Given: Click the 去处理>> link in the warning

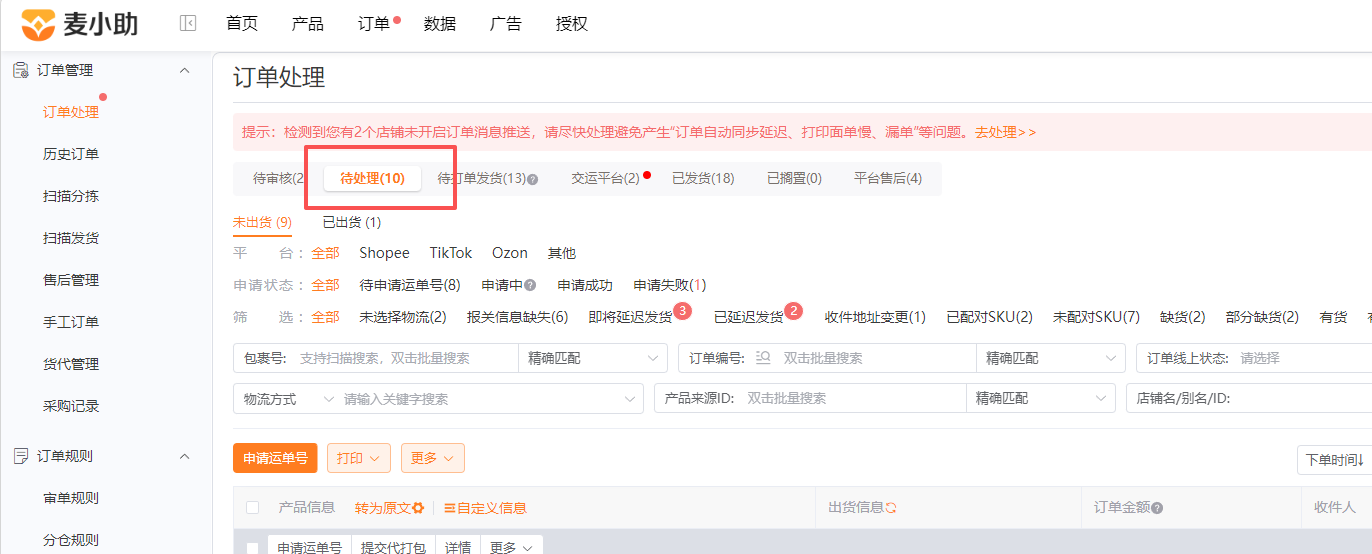Looking at the screenshot, I should tap(1006, 132).
